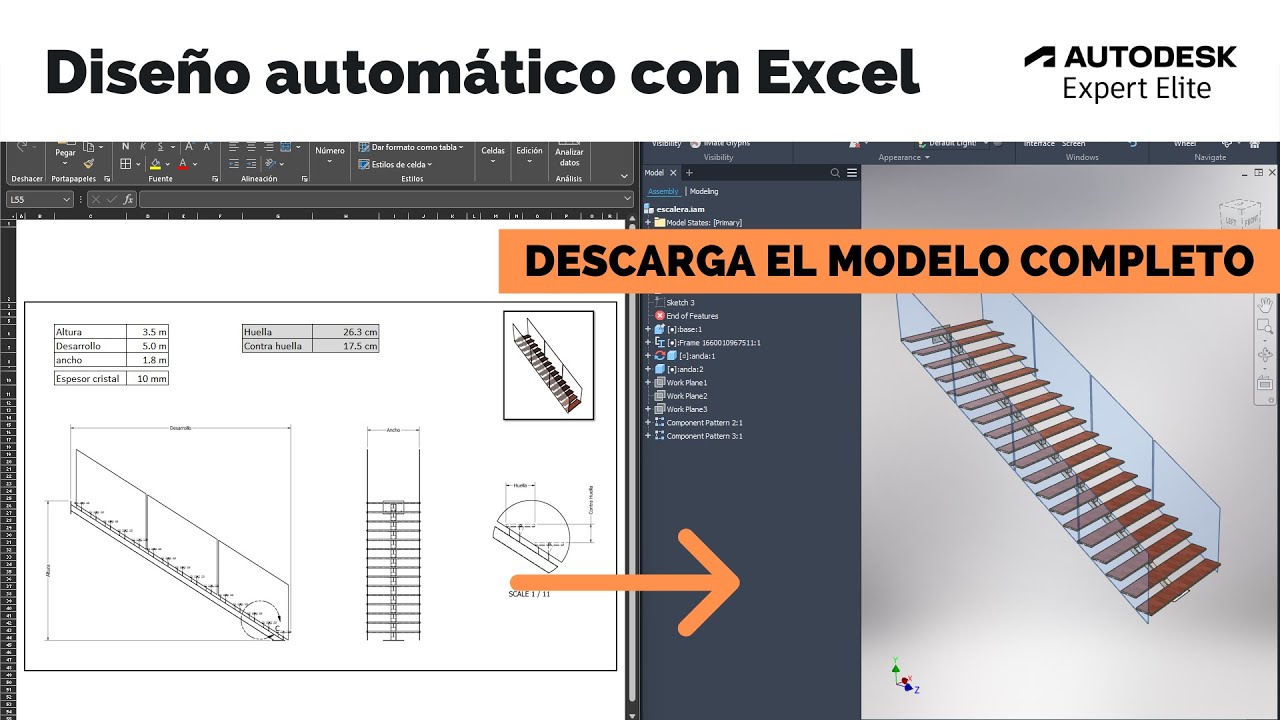Select Sketch 3 in the browser
The image size is (1280, 720).
(x=680, y=302)
